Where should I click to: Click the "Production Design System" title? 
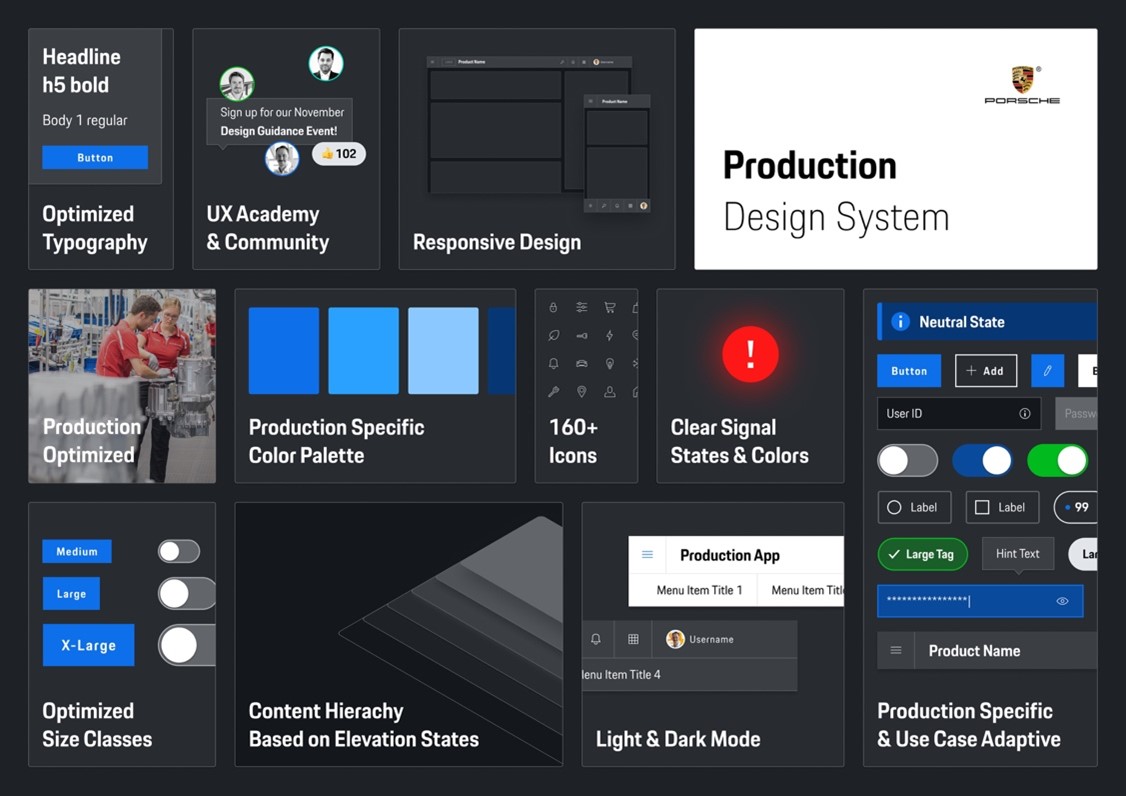tap(837, 191)
